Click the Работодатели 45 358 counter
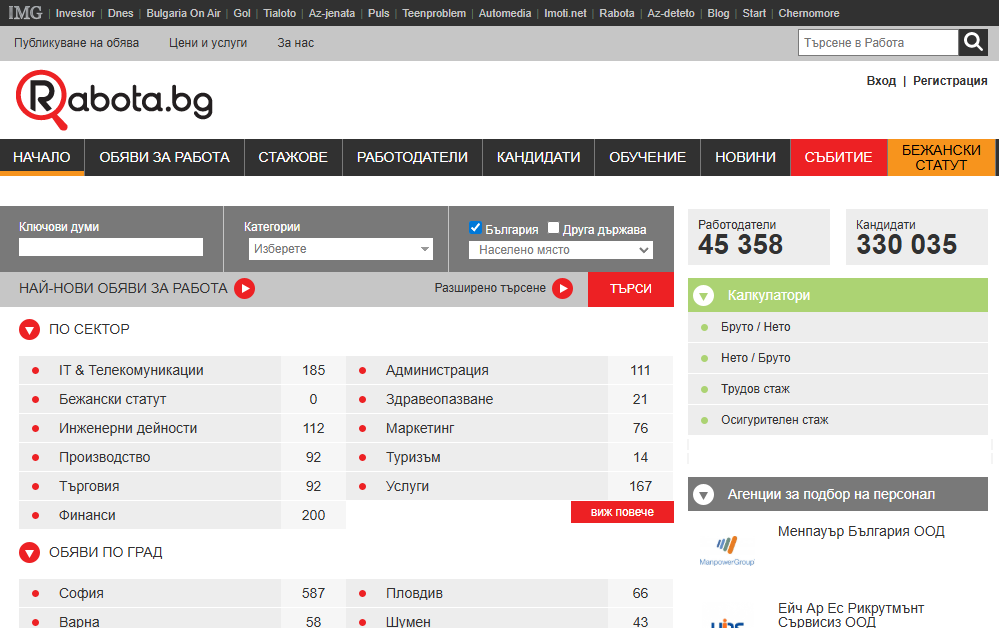 (x=759, y=237)
